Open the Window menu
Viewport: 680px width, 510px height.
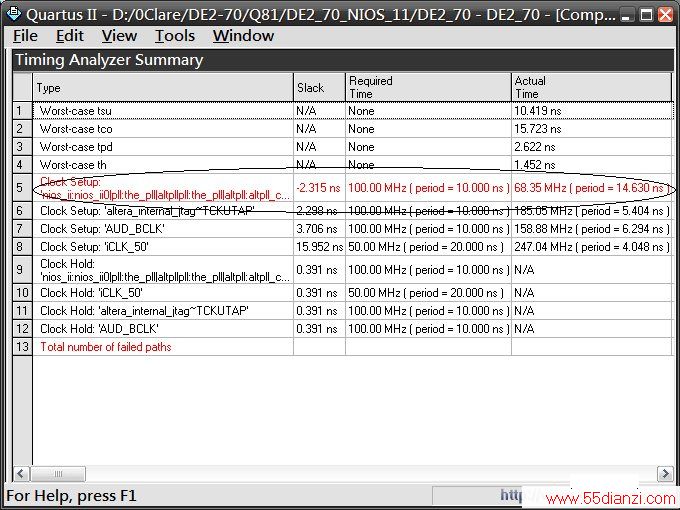(x=243, y=36)
